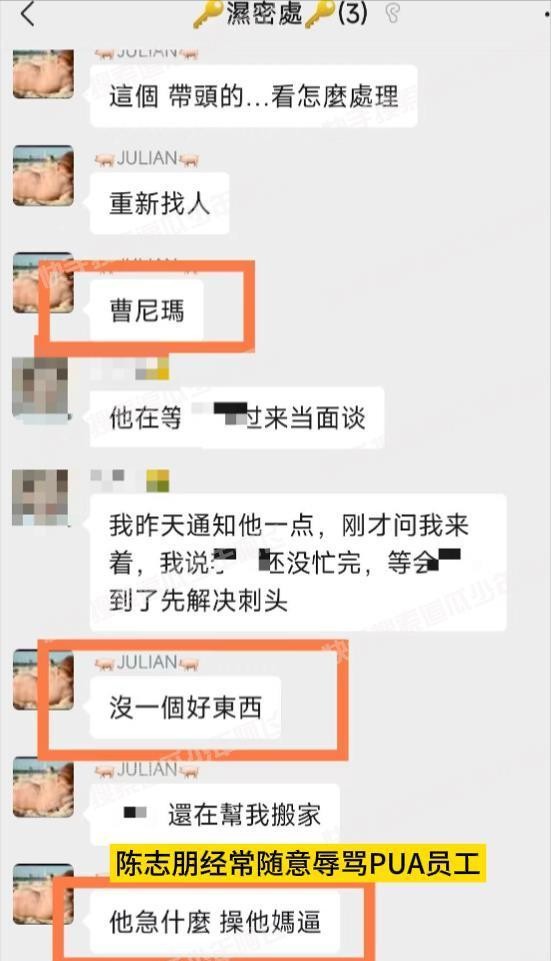Tap JULIAN's avatar beside 還在幫我搬家

coord(44,787)
